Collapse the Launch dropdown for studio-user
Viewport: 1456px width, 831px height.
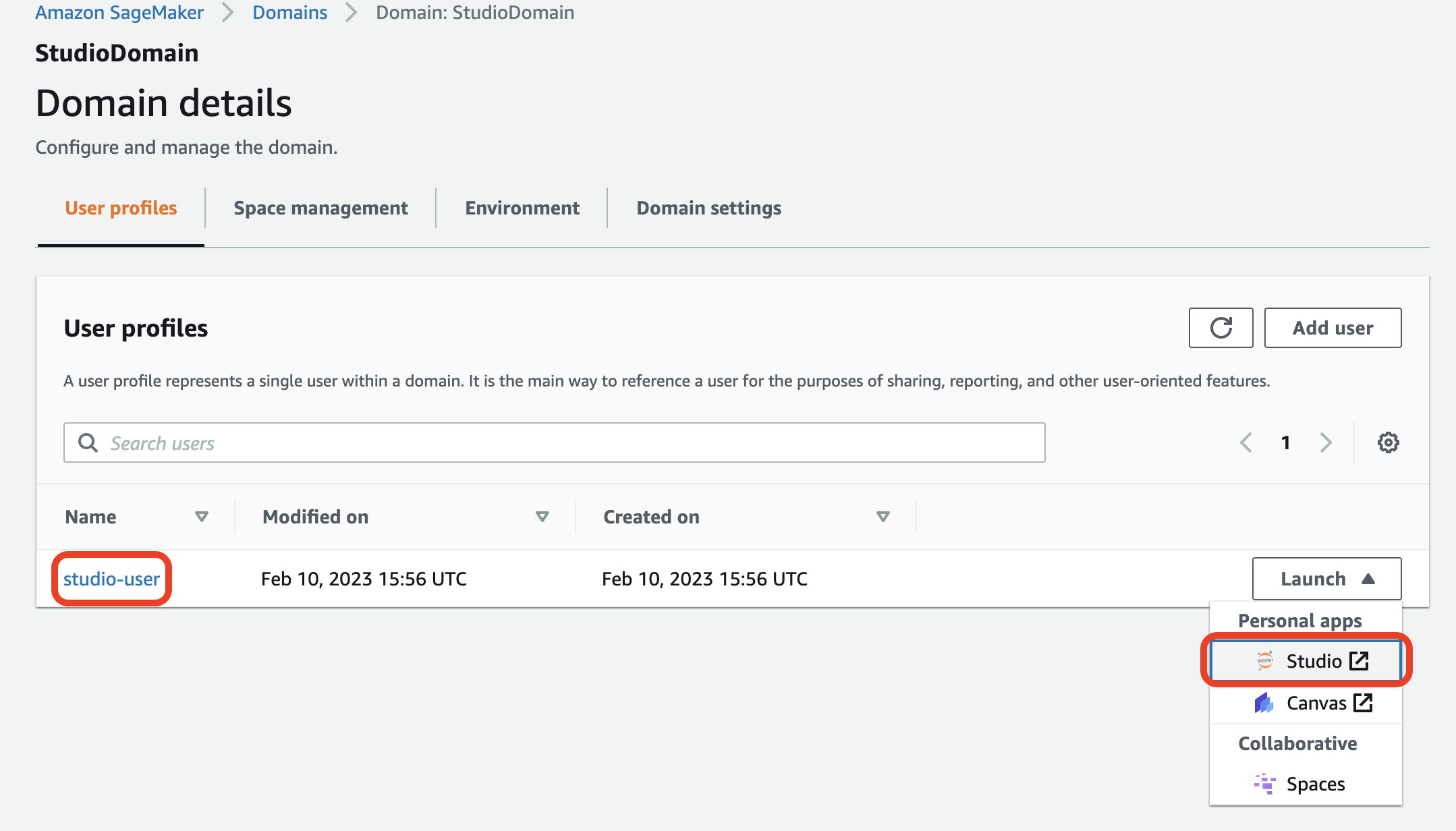1326,579
